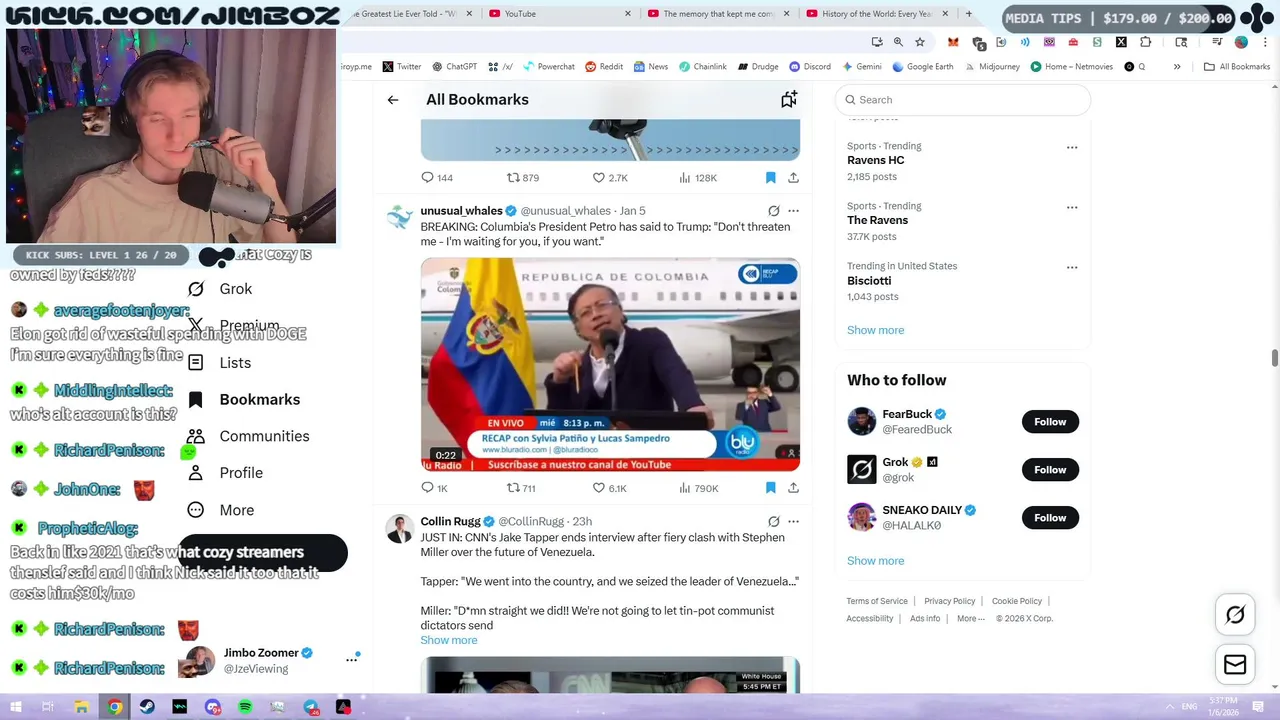Open Spotify from the taskbar
This screenshot has height=720, width=1280.
click(245, 707)
